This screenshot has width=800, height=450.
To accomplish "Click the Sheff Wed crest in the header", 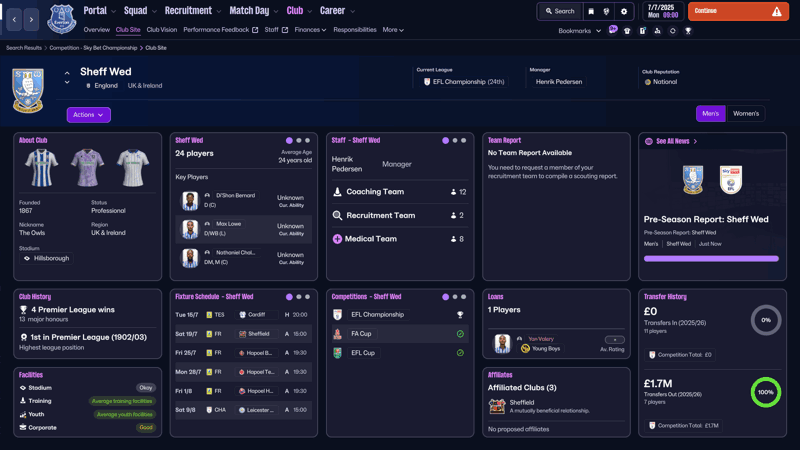I will tap(28, 90).
